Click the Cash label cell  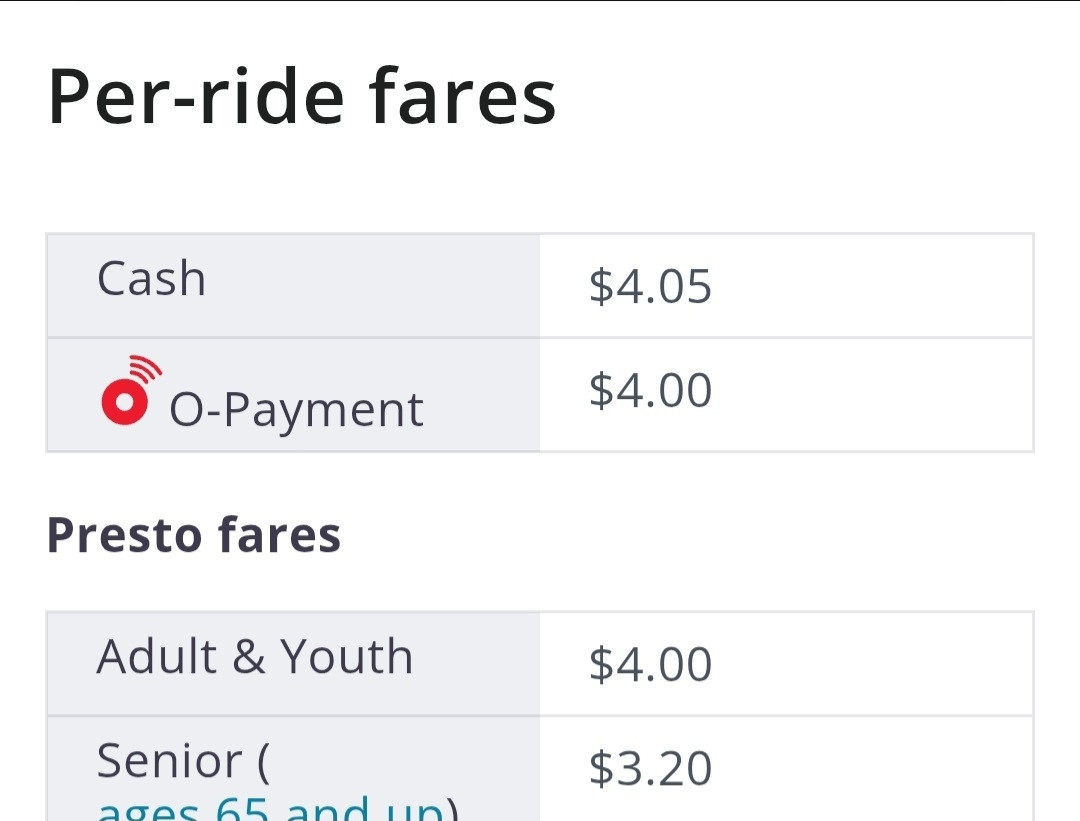pos(293,286)
